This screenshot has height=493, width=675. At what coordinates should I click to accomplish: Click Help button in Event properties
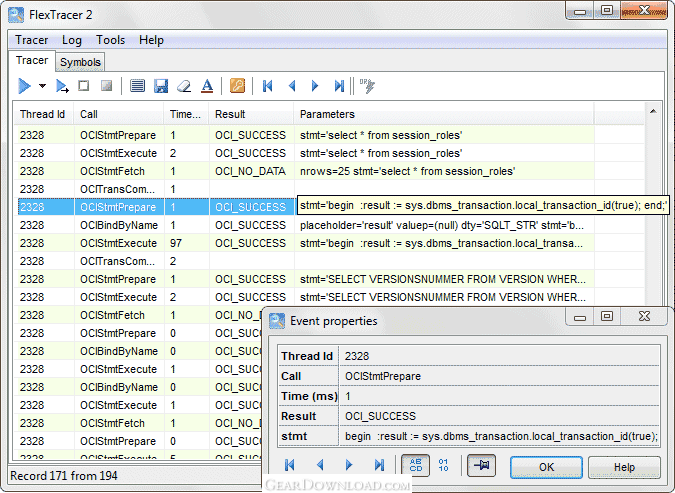(x=624, y=467)
